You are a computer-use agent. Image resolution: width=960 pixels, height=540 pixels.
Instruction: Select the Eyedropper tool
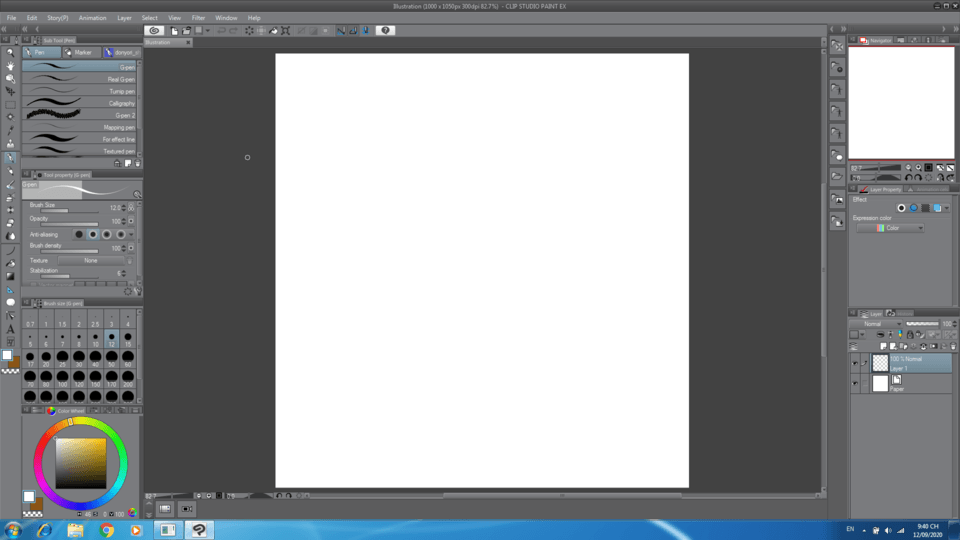coord(10,130)
